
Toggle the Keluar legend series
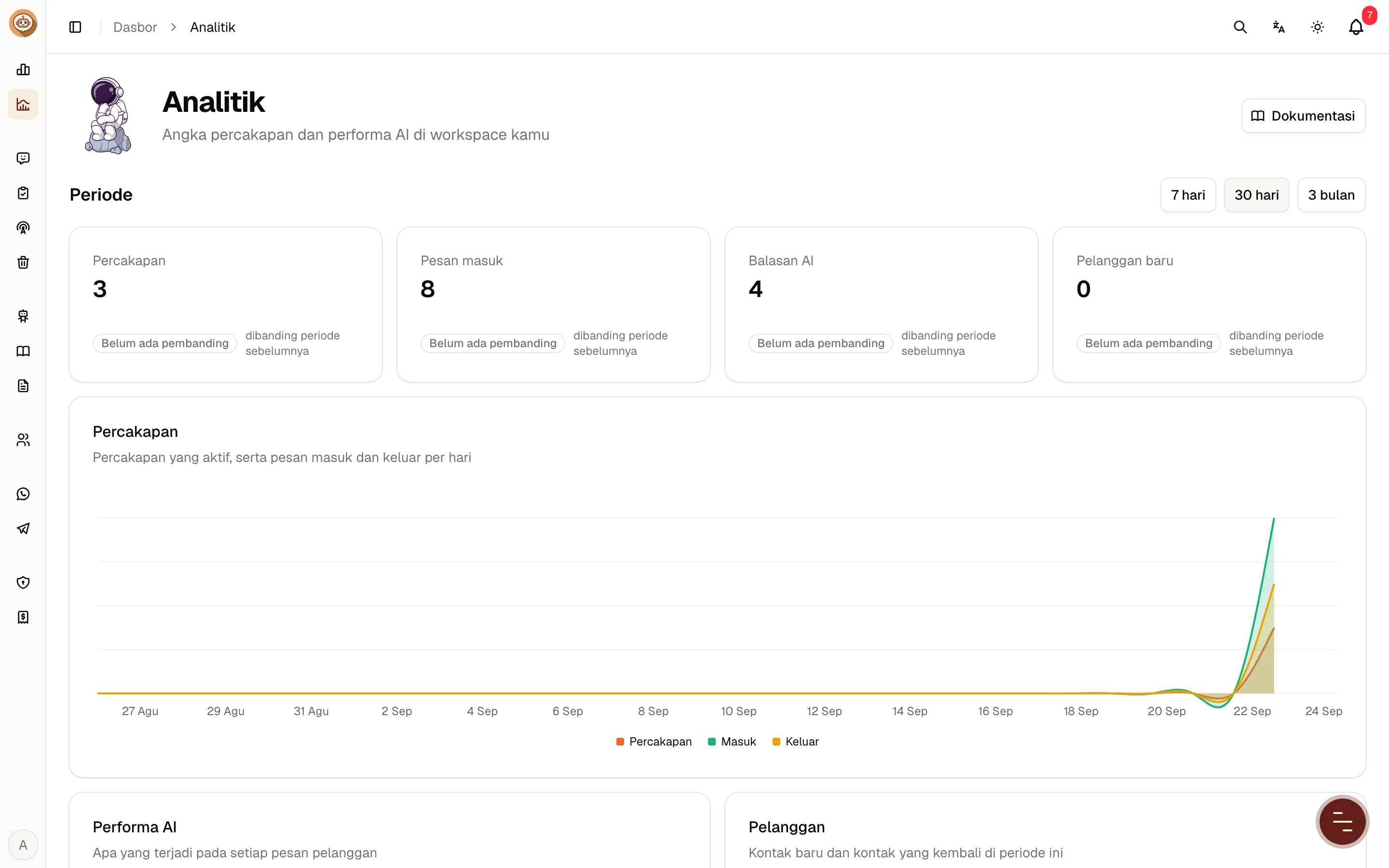point(795,742)
